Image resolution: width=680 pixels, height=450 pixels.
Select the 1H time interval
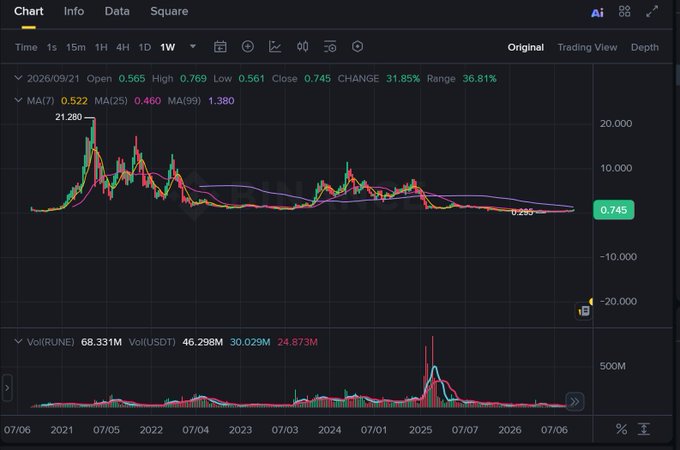click(x=101, y=47)
